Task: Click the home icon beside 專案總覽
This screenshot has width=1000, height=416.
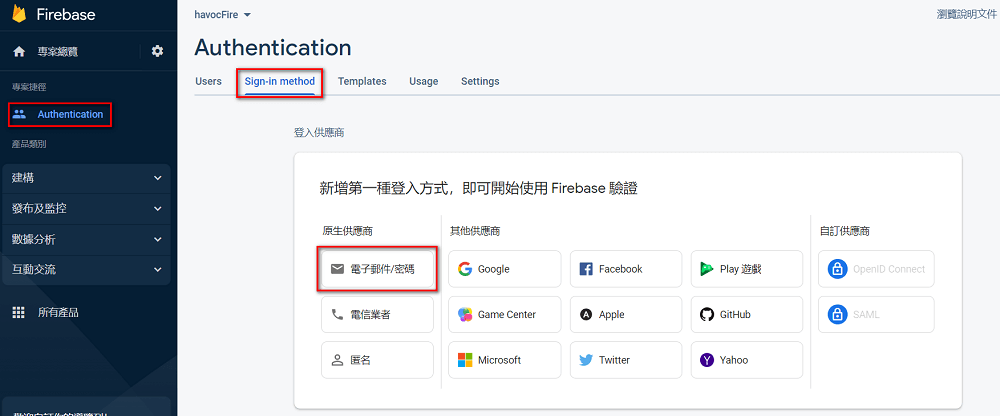Action: tap(19, 52)
